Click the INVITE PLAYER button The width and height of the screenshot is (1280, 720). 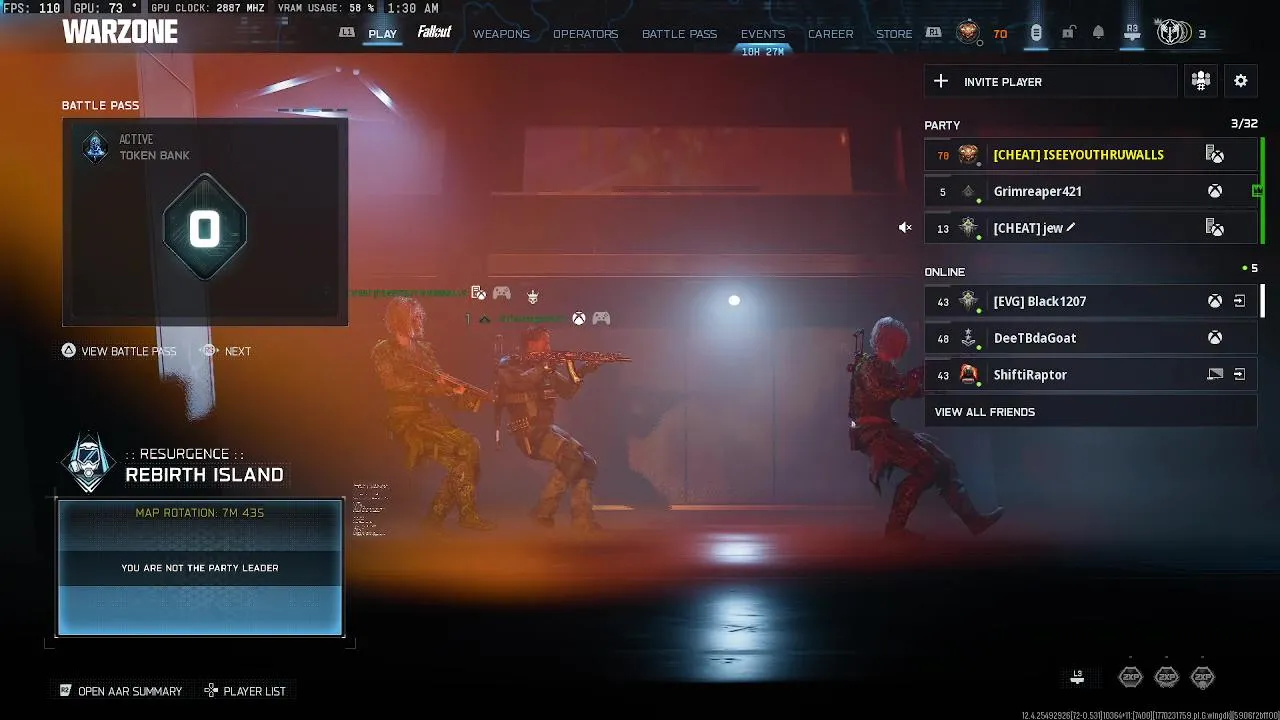1050,82
